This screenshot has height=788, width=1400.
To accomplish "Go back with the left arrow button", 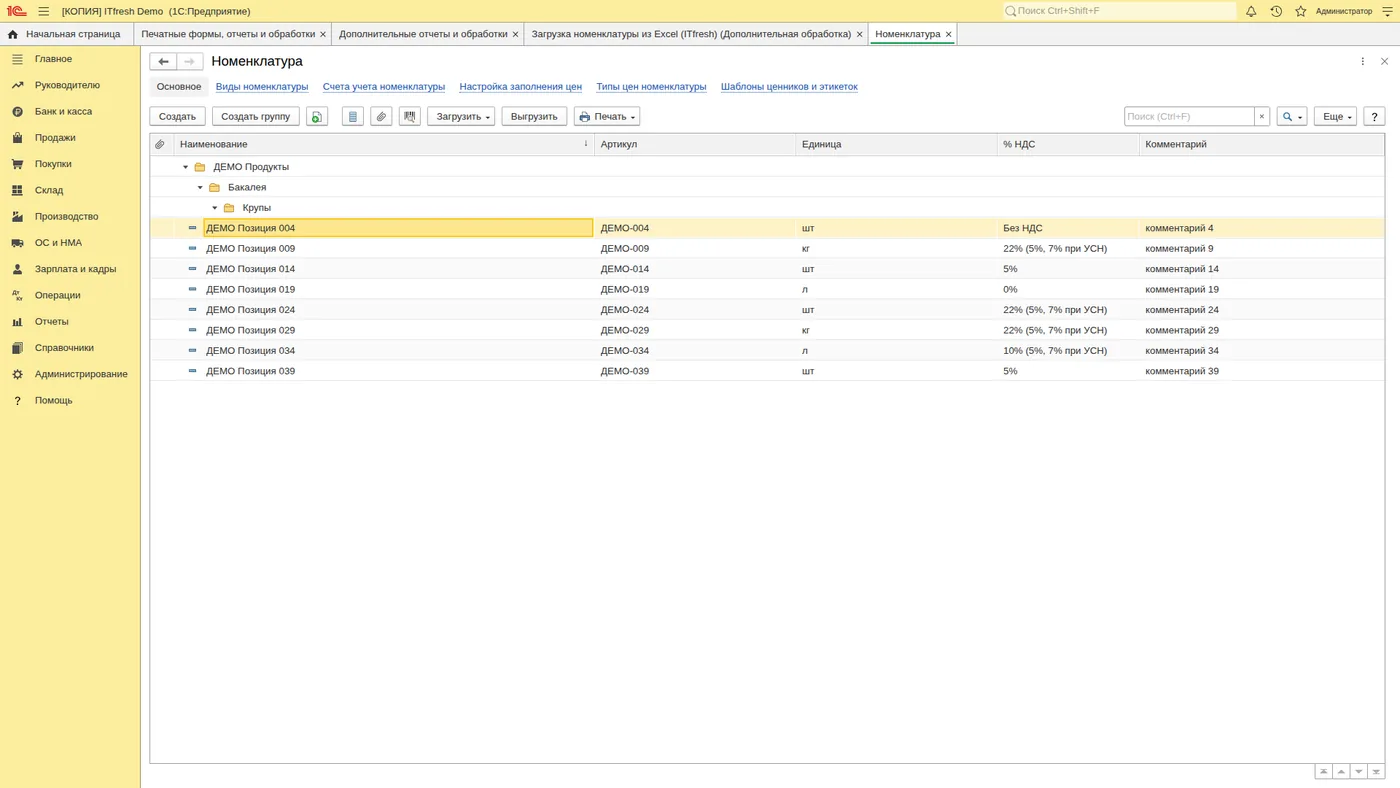I will point(163,62).
